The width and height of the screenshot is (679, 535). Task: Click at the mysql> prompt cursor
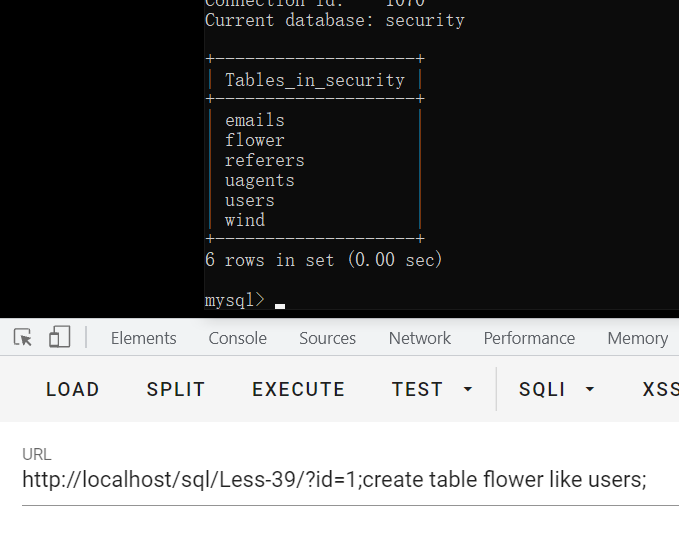(x=280, y=305)
